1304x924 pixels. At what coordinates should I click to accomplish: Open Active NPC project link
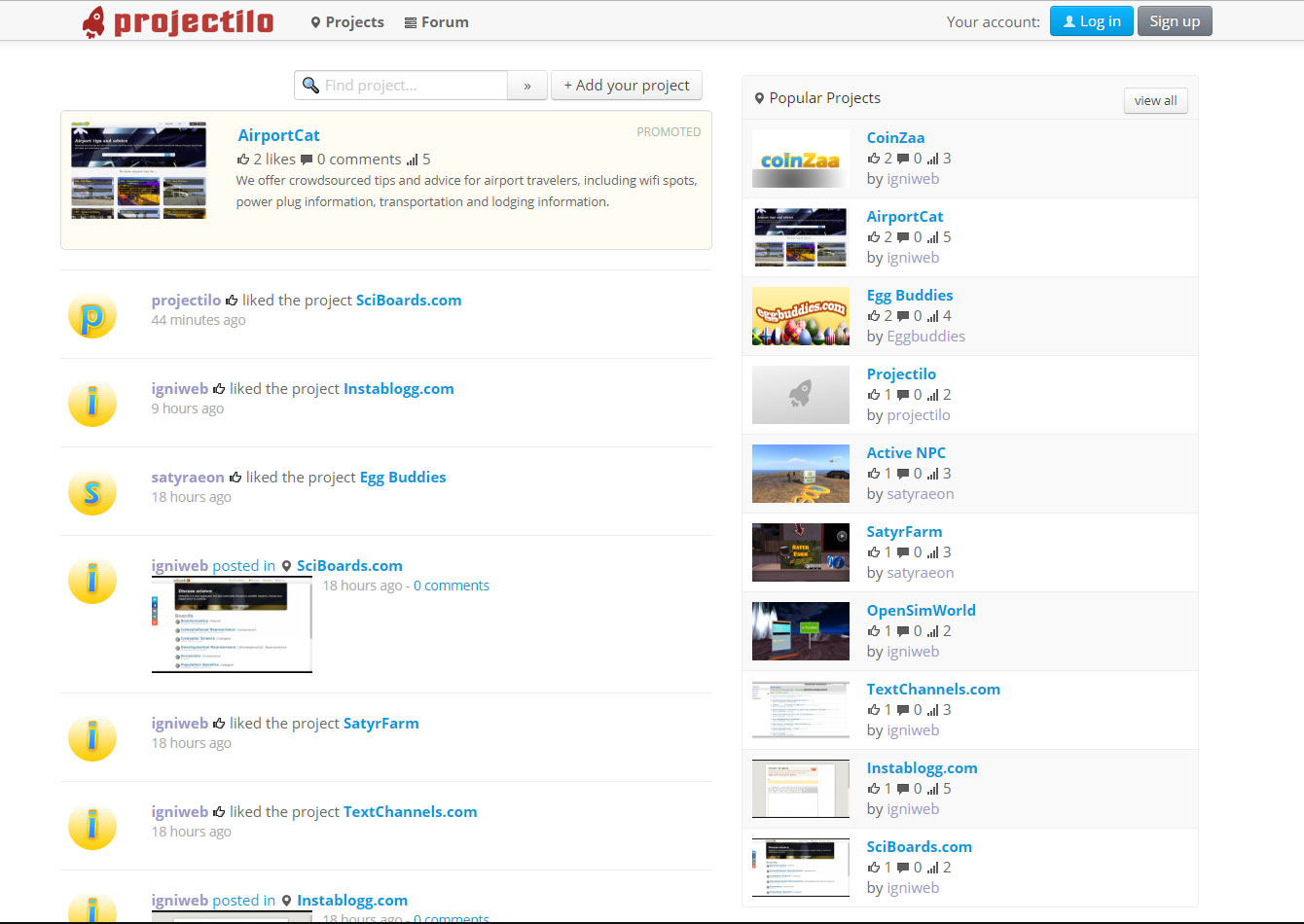coord(906,453)
